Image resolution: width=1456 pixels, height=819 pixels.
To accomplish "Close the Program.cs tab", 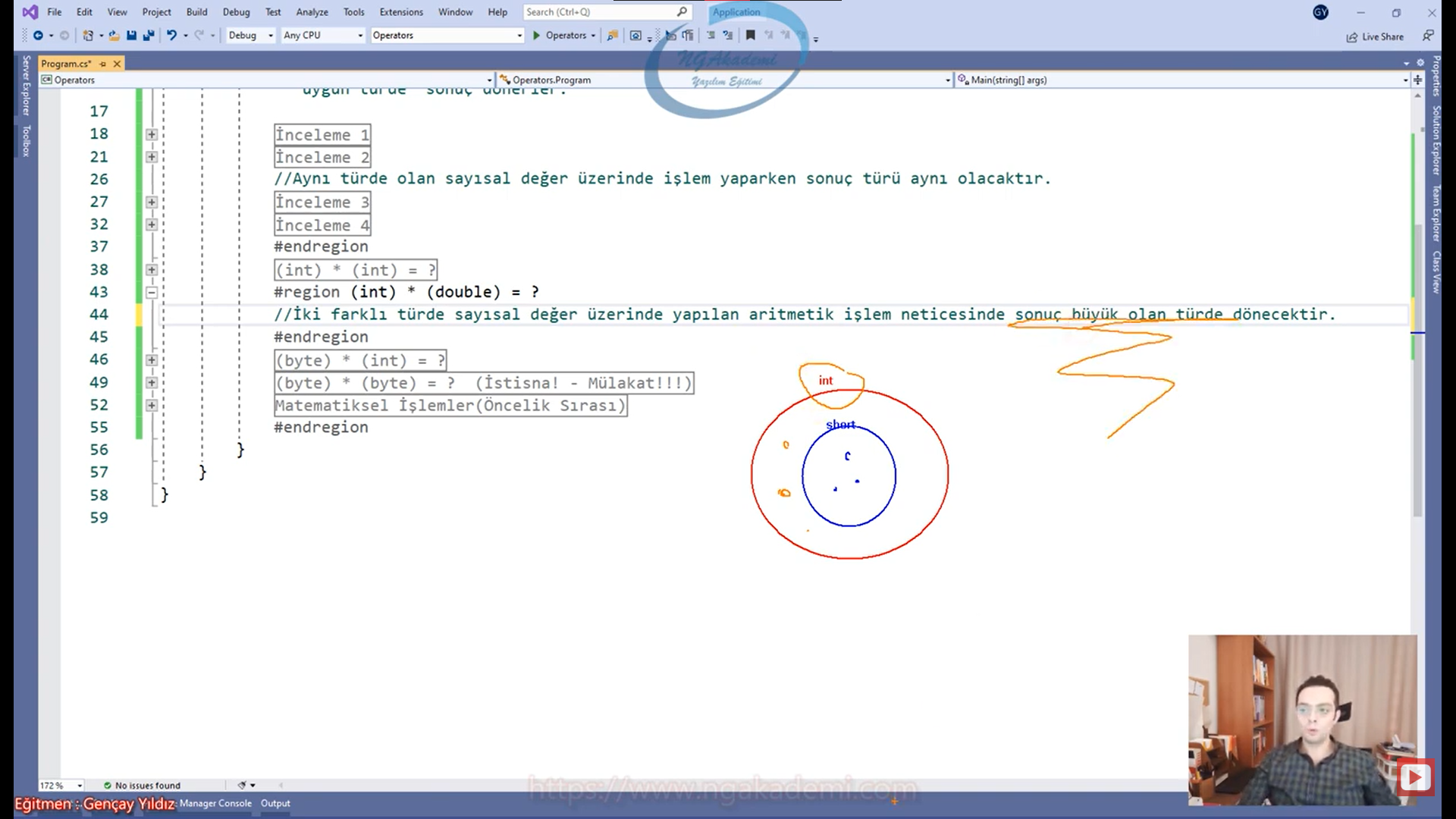I will (x=117, y=64).
